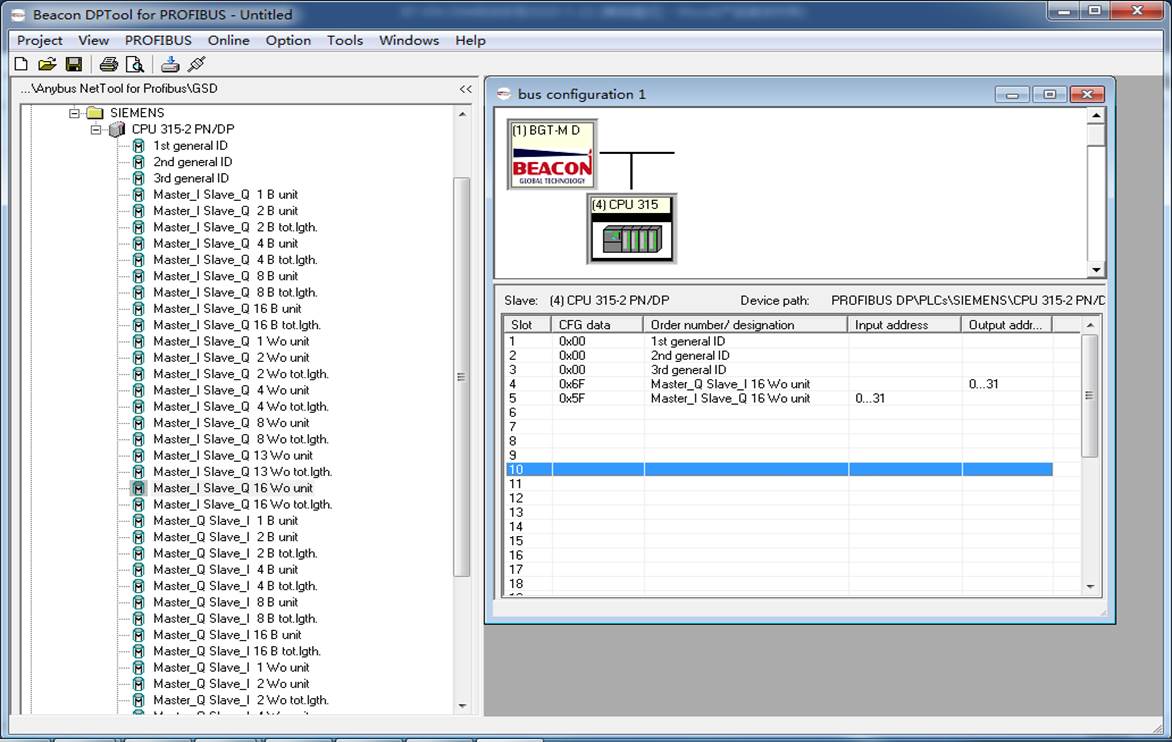Select slot 4 row Master_Q Slave_I 16 Wo unit
Screen dimensions: 1172x742
coord(779,384)
